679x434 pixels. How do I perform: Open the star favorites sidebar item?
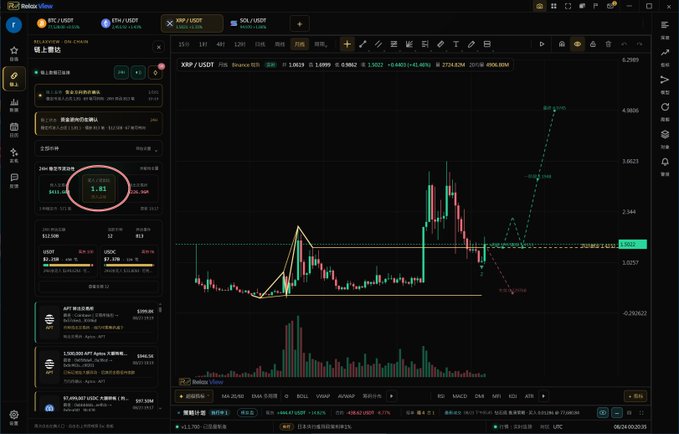coord(14,53)
